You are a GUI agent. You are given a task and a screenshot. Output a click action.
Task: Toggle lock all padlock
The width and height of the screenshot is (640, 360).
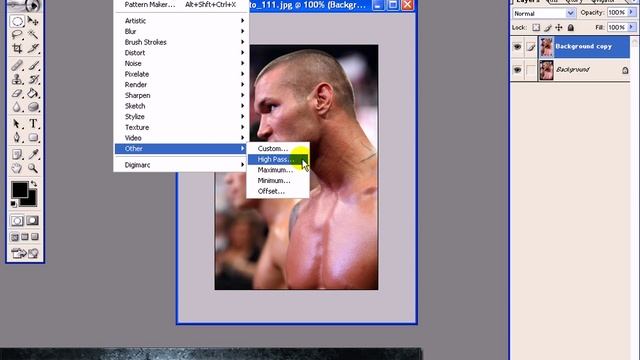click(571, 28)
